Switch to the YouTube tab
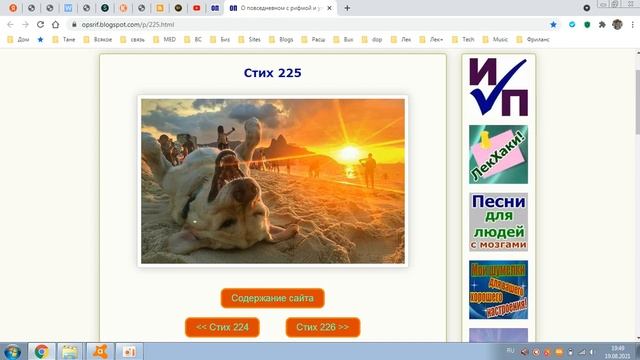Viewport: 640px width, 360px height. [197, 8]
